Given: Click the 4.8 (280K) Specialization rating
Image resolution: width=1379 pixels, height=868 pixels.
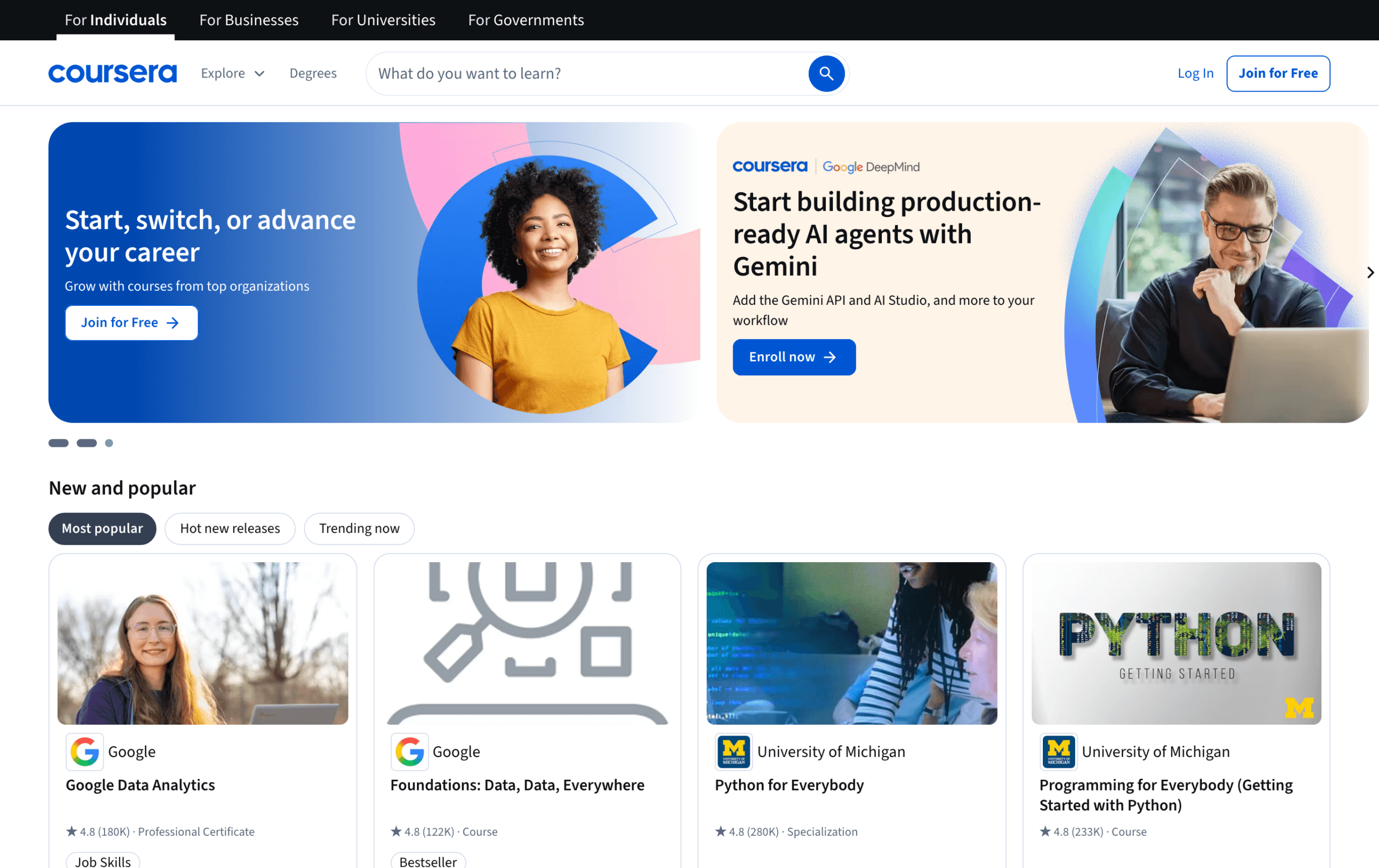Looking at the screenshot, I should [786, 831].
